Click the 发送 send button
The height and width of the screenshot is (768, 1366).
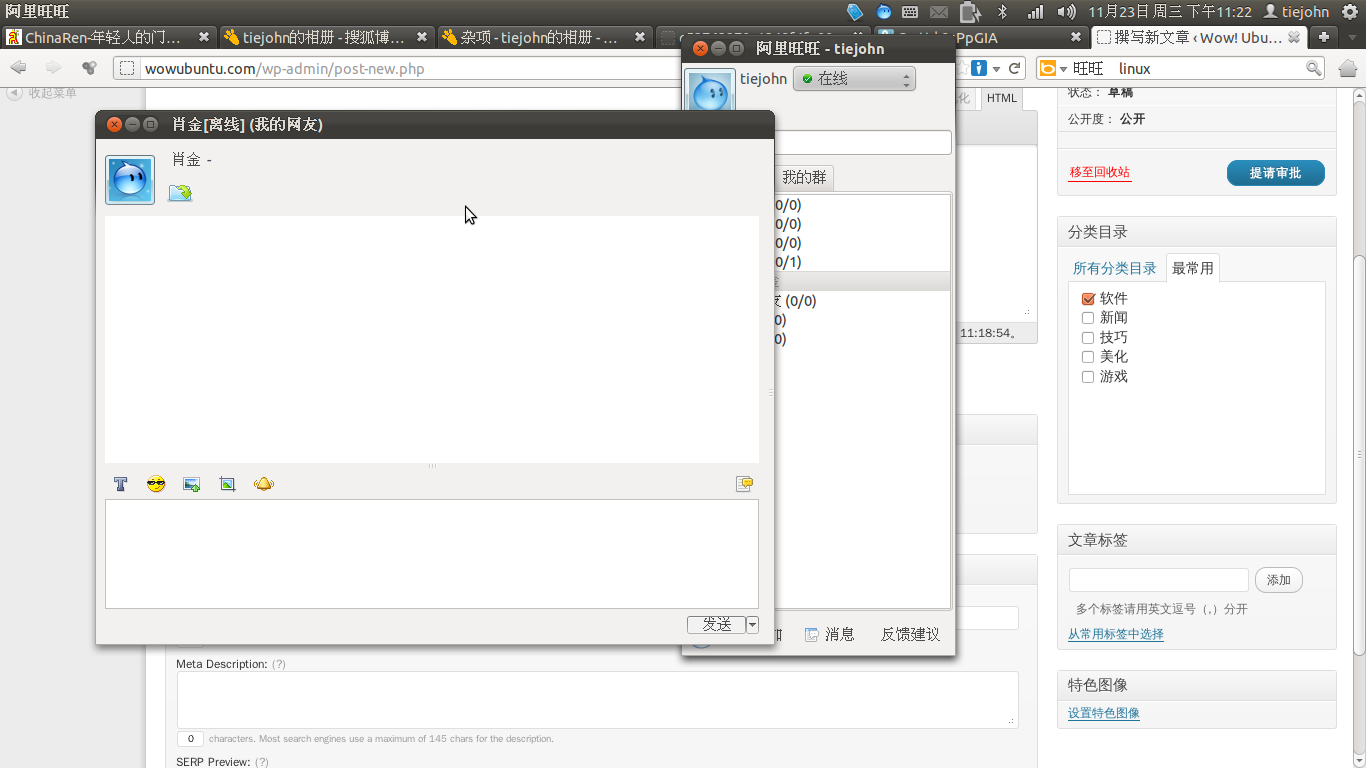coord(716,625)
